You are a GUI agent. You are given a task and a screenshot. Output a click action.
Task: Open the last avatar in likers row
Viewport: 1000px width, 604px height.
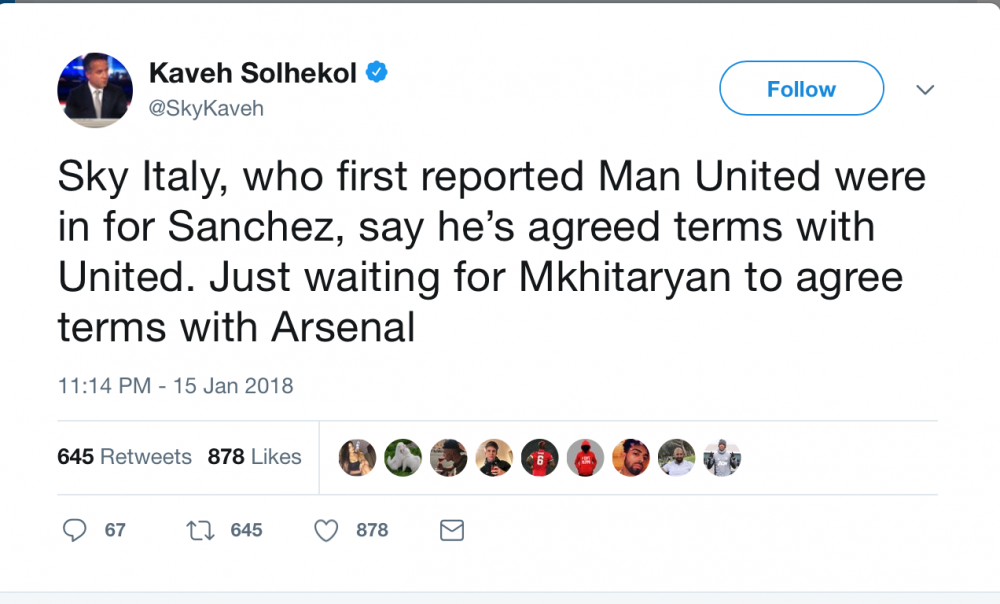pos(722,457)
